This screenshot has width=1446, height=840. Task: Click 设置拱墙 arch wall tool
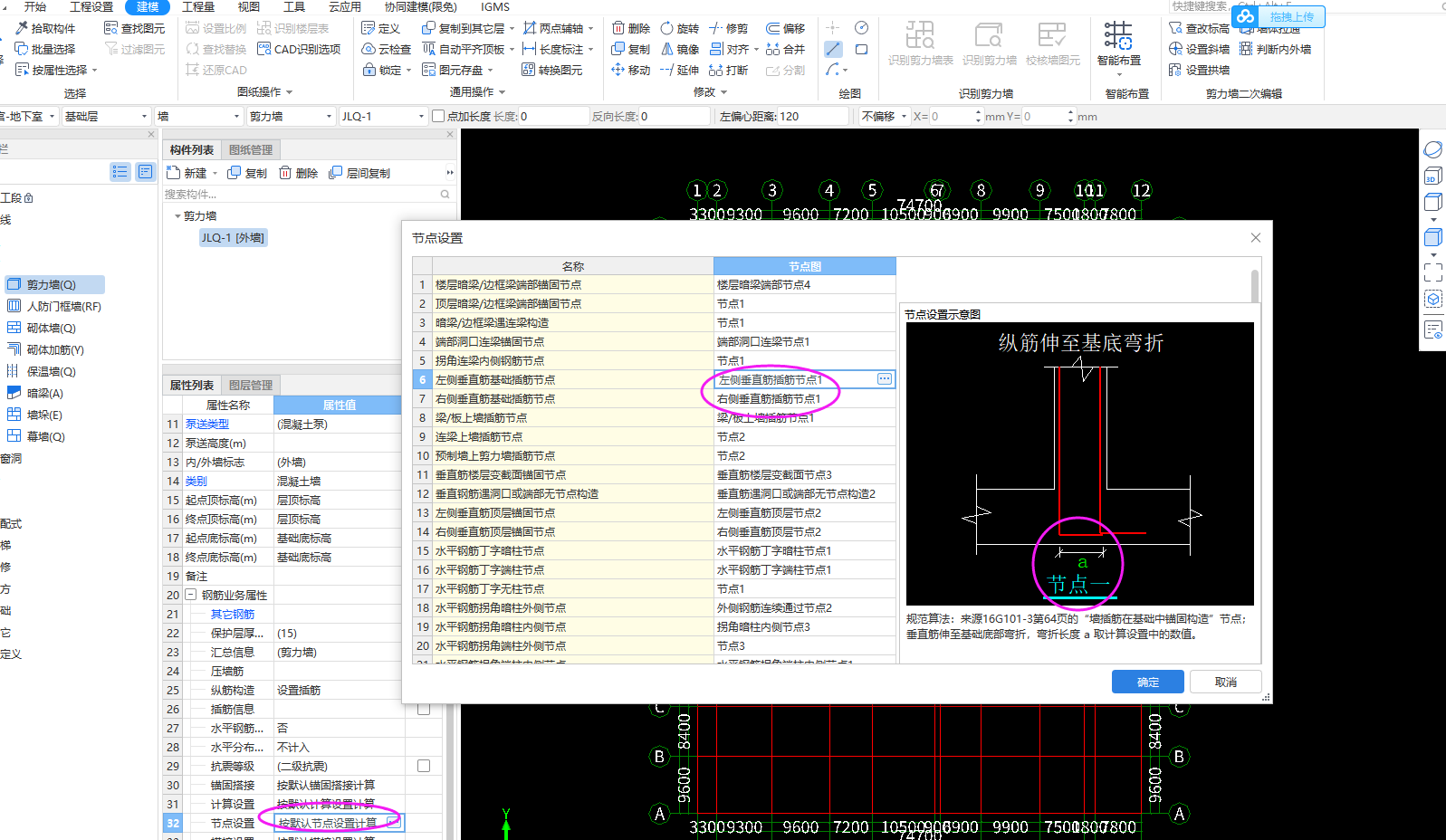point(1199,70)
